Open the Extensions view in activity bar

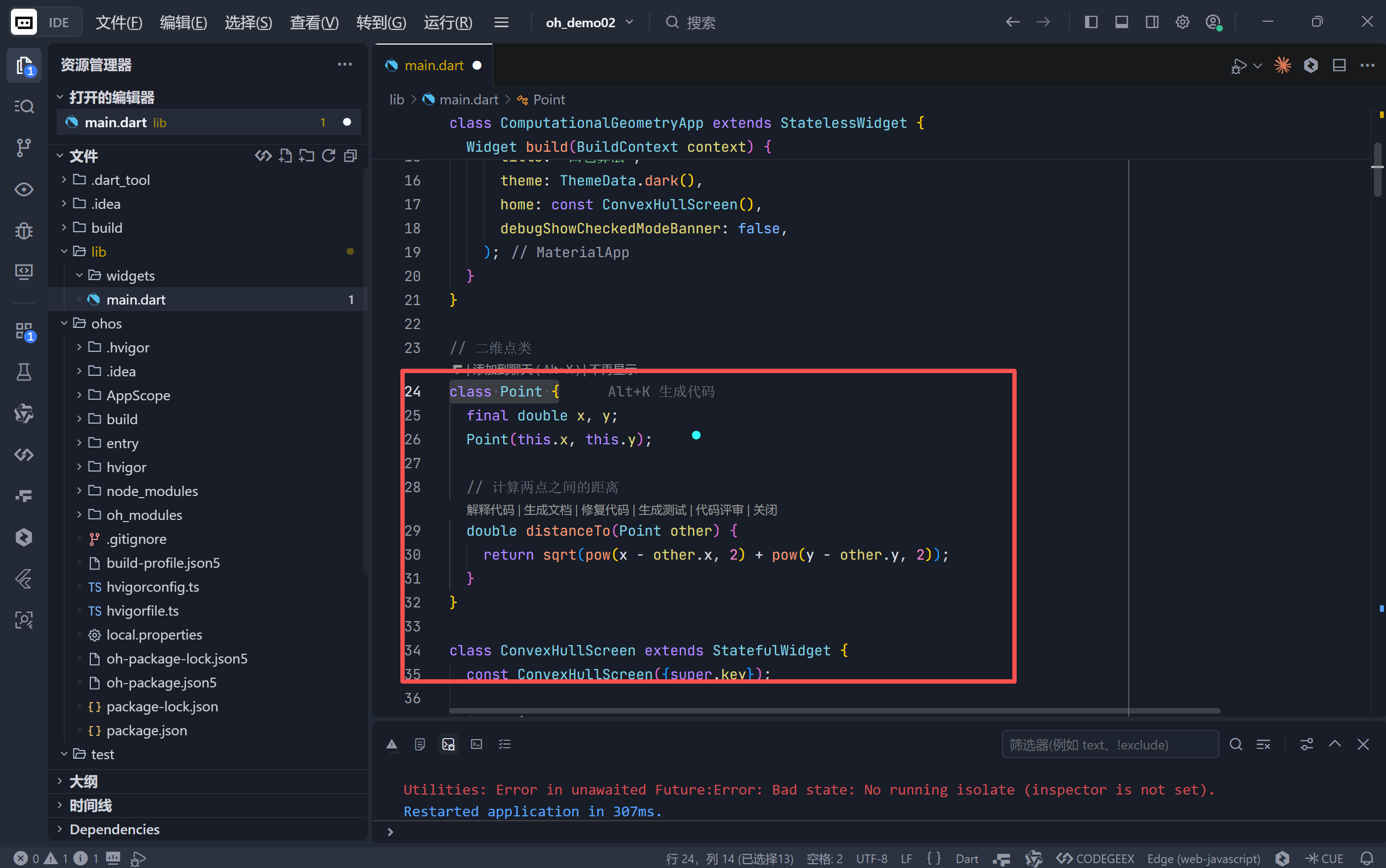coord(23,331)
